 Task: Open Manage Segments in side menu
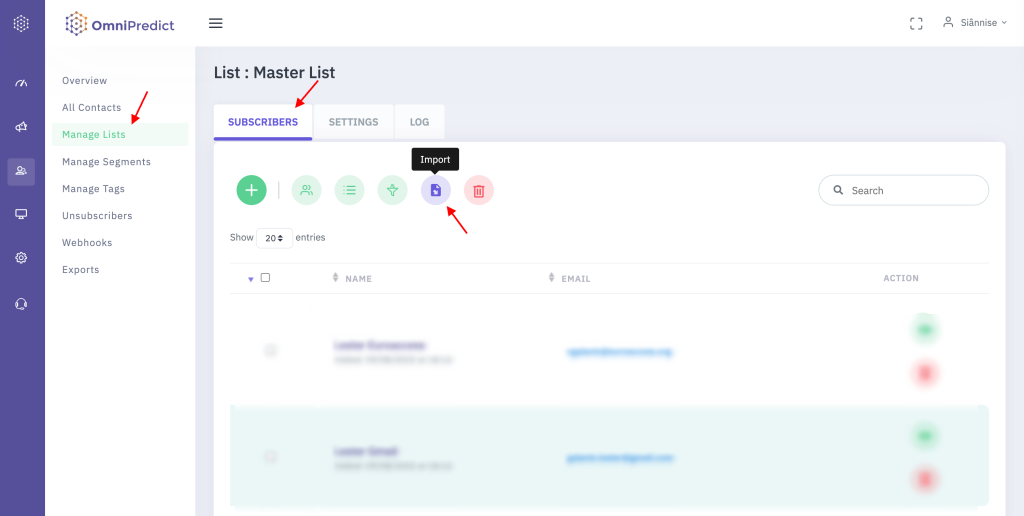(106, 162)
